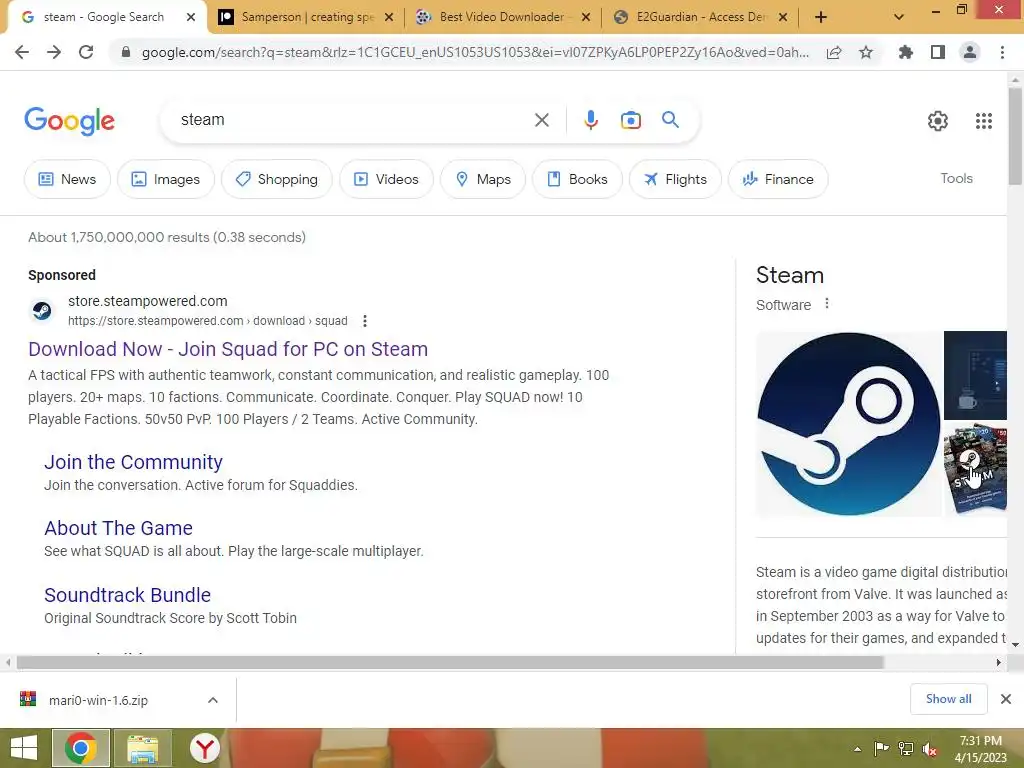
Task: Go forward using the browser forward arrow
Action: coord(54,52)
